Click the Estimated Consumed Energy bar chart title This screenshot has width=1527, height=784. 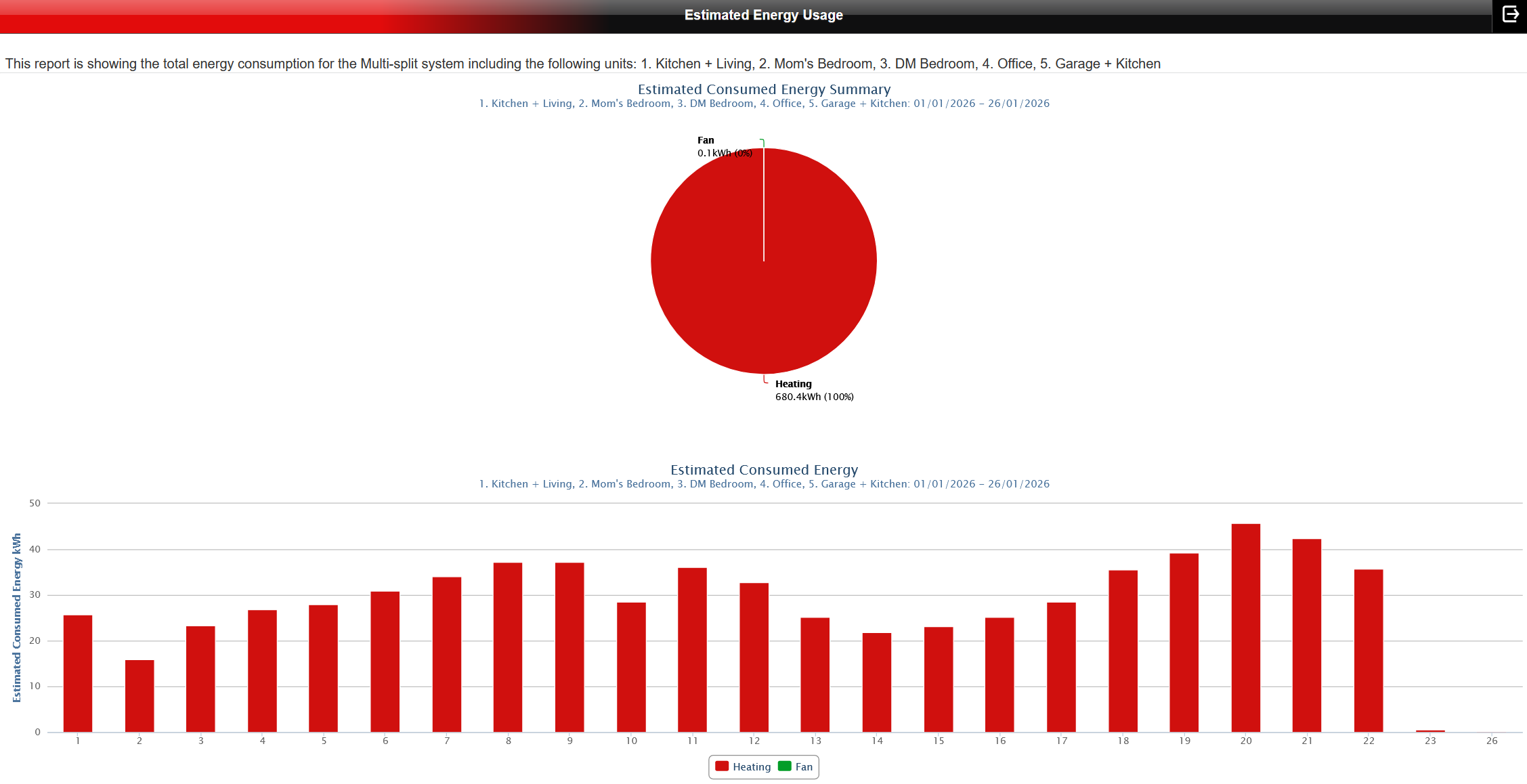click(x=764, y=470)
